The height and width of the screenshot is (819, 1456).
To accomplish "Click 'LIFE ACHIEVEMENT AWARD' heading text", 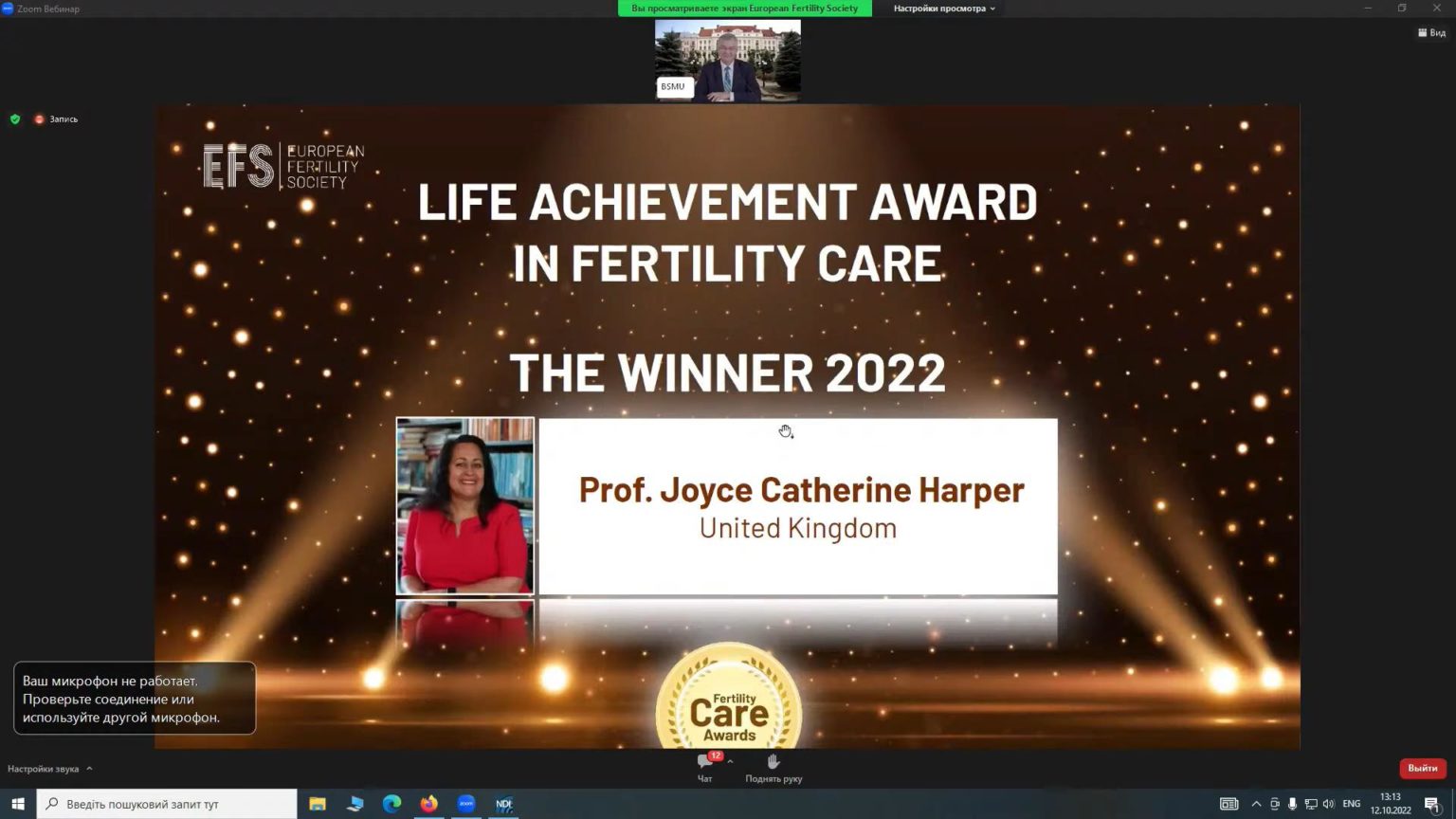I will click(727, 202).
